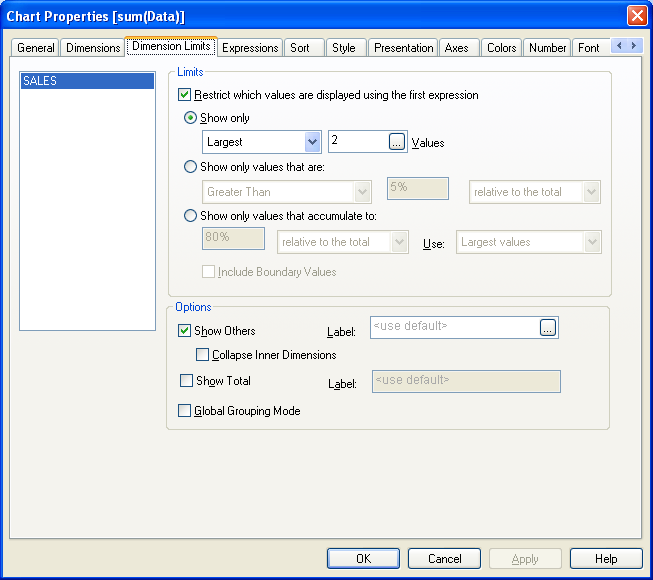The height and width of the screenshot is (580, 653).
Task: Open the Show Others label expression editor
Action: [547, 327]
